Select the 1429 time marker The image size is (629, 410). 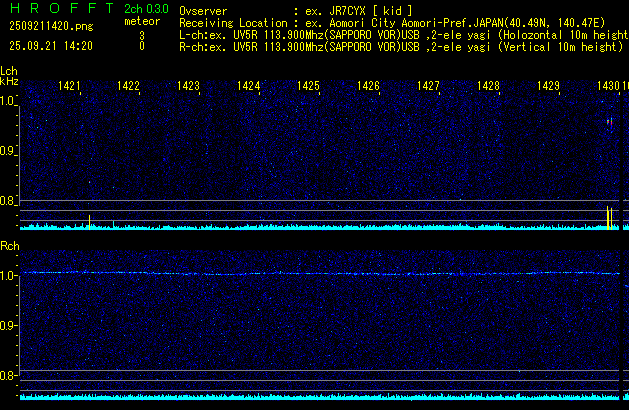click(x=548, y=87)
